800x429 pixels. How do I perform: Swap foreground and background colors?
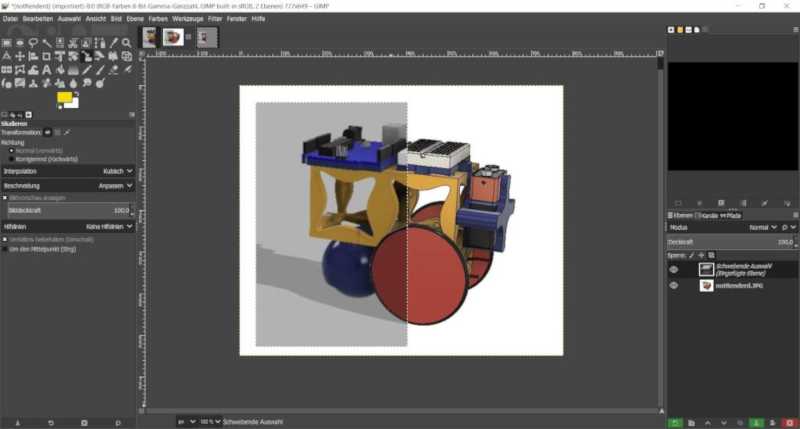pyautogui.click(x=77, y=94)
